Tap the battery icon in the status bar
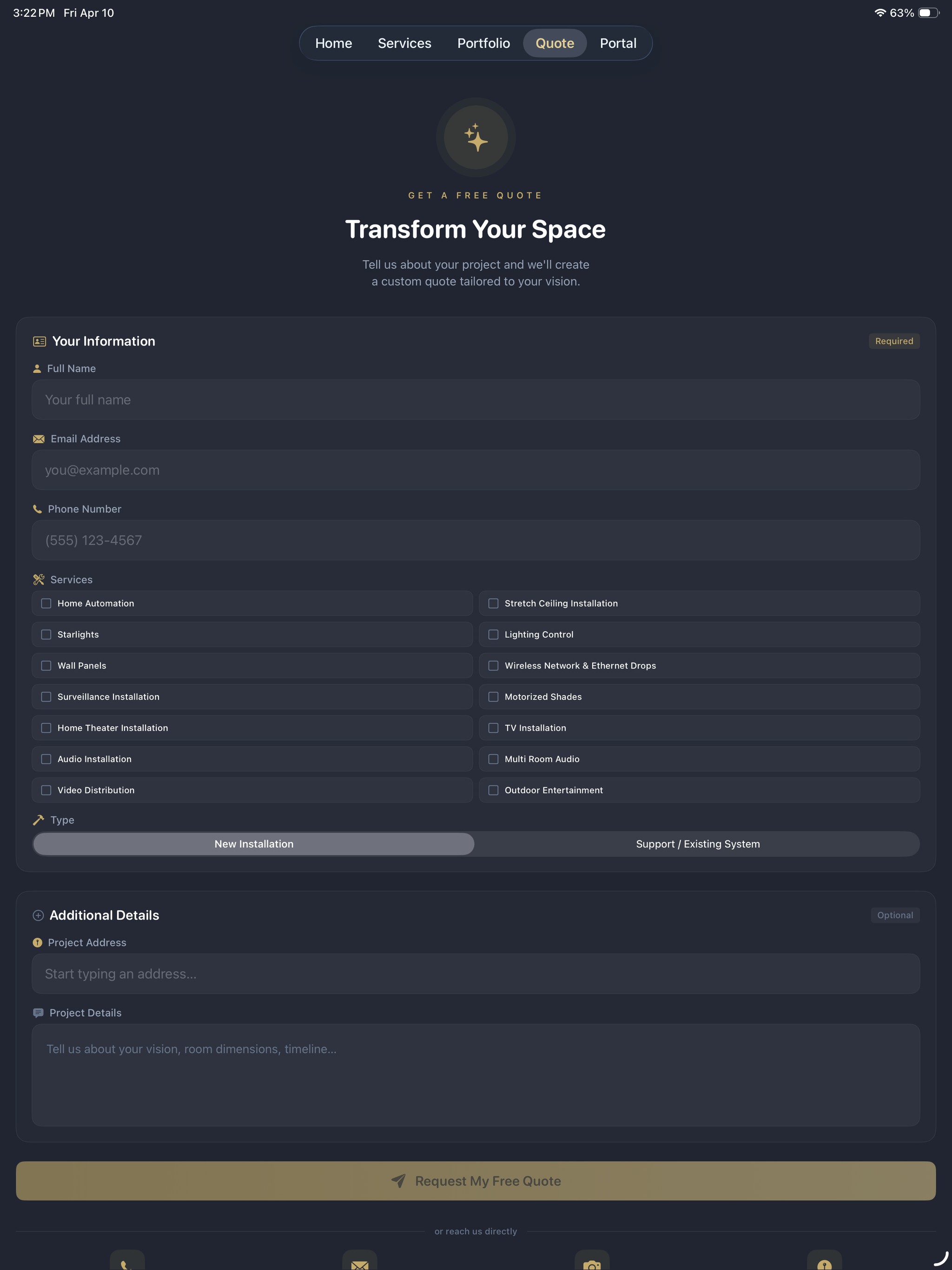 [x=928, y=13]
